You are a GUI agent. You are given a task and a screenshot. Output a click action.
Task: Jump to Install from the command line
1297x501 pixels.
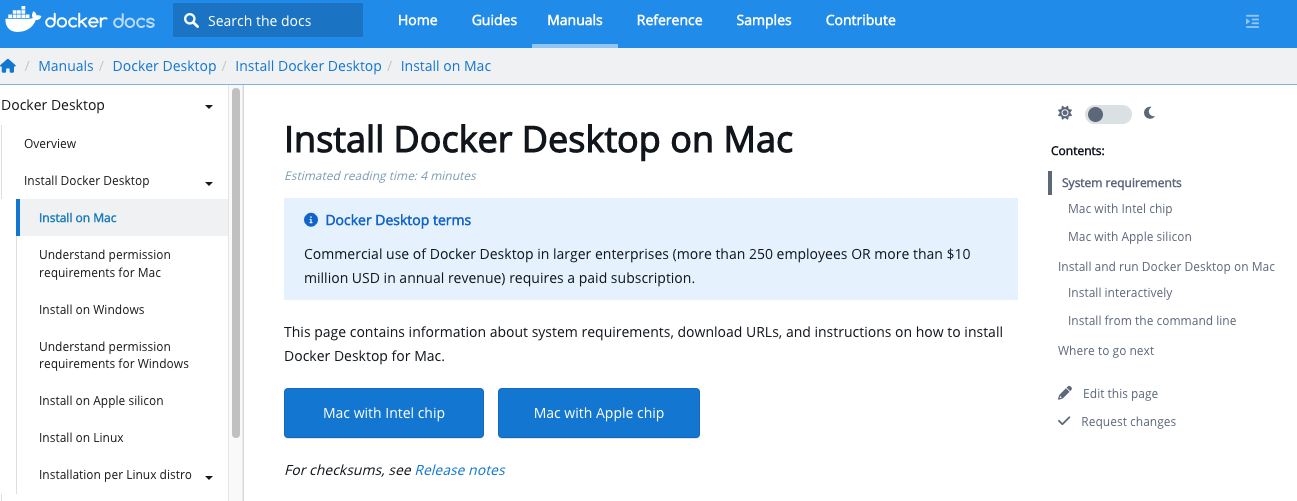pos(1152,321)
